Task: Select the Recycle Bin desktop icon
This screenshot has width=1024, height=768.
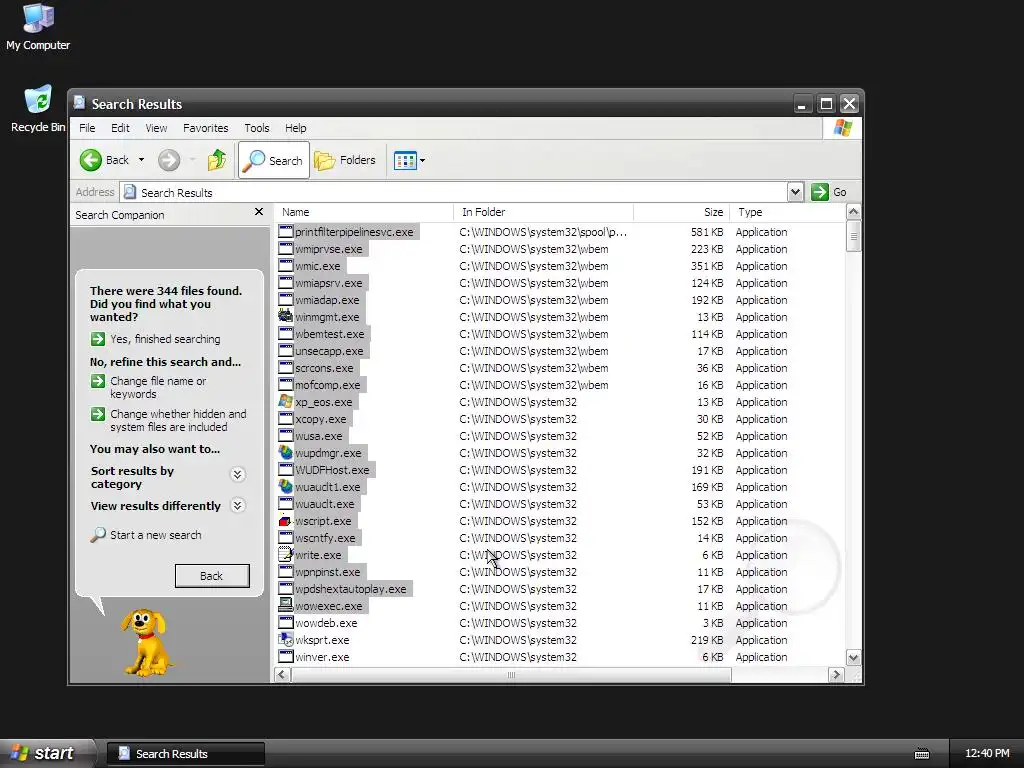Action: [38, 99]
